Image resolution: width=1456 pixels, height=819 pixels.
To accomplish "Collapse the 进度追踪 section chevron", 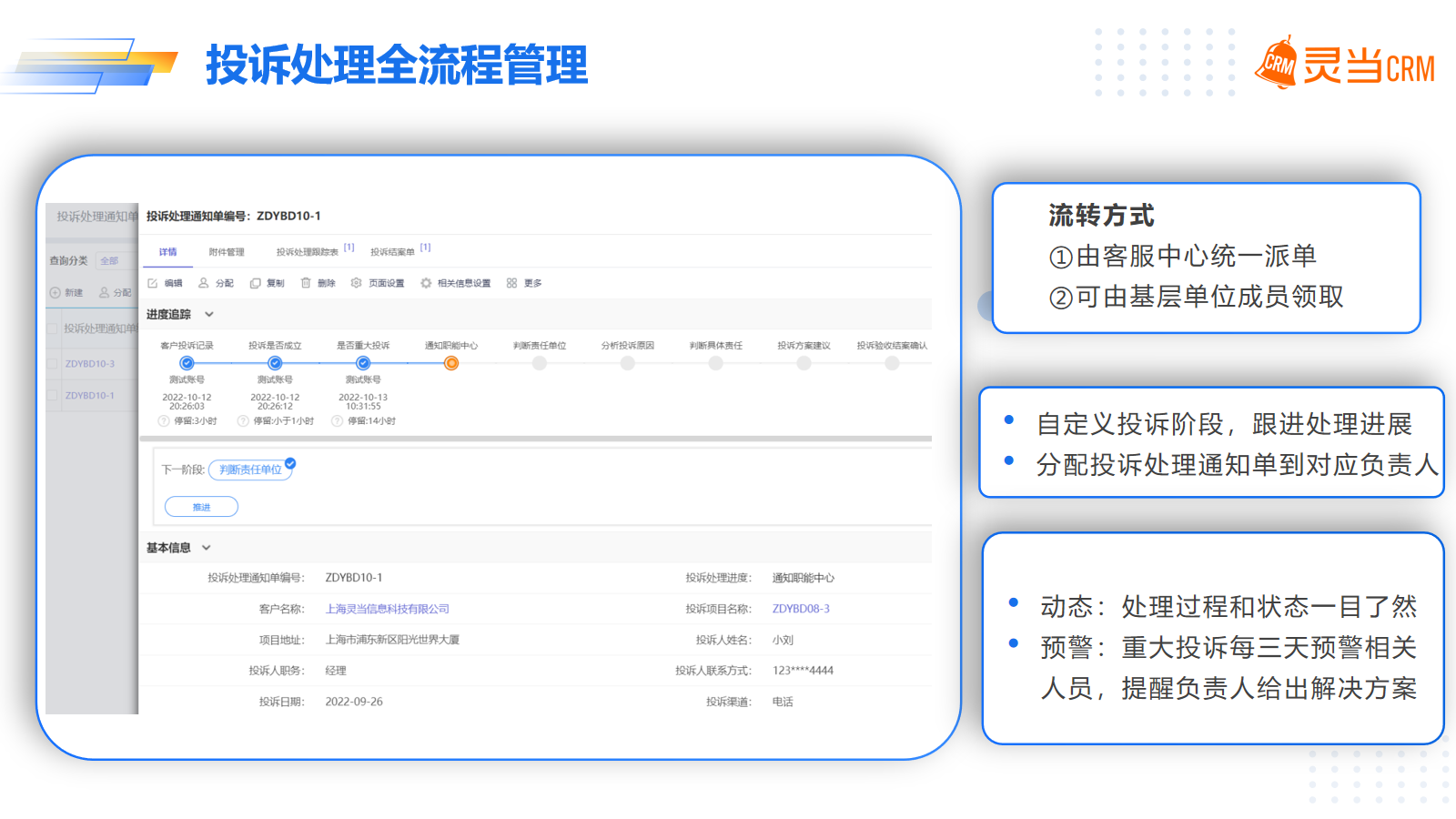I will (x=208, y=315).
